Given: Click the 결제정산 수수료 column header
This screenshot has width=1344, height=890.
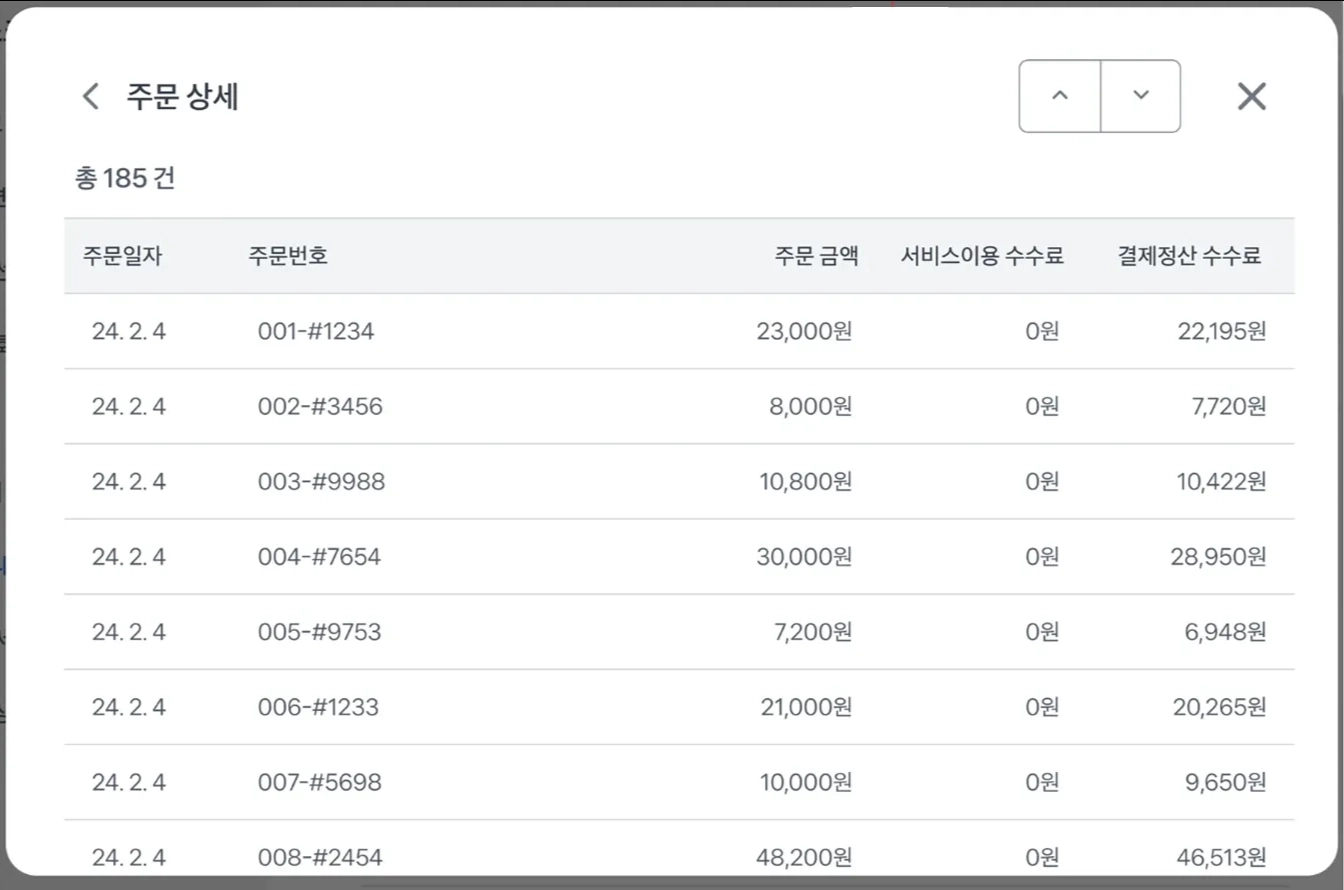Looking at the screenshot, I should point(1189,256).
